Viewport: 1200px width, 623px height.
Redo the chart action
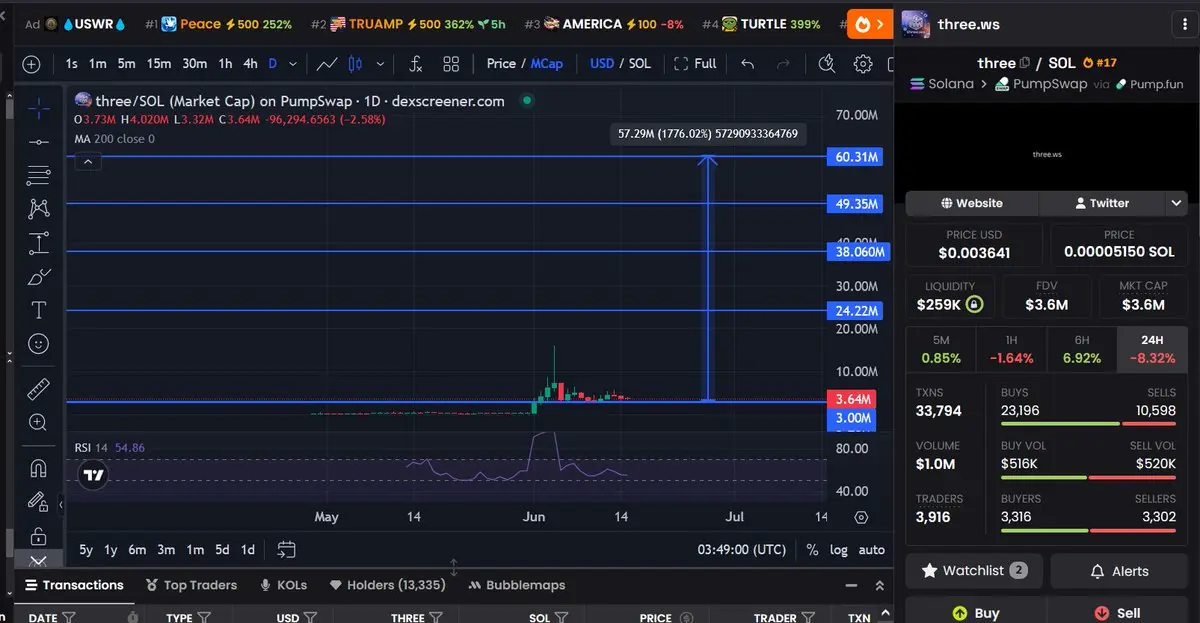coord(783,64)
